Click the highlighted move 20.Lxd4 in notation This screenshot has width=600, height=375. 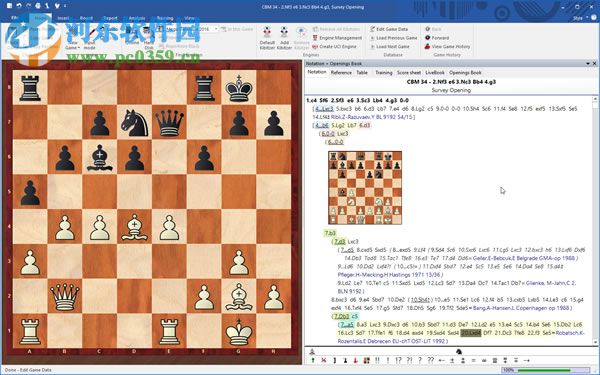tap(471, 333)
